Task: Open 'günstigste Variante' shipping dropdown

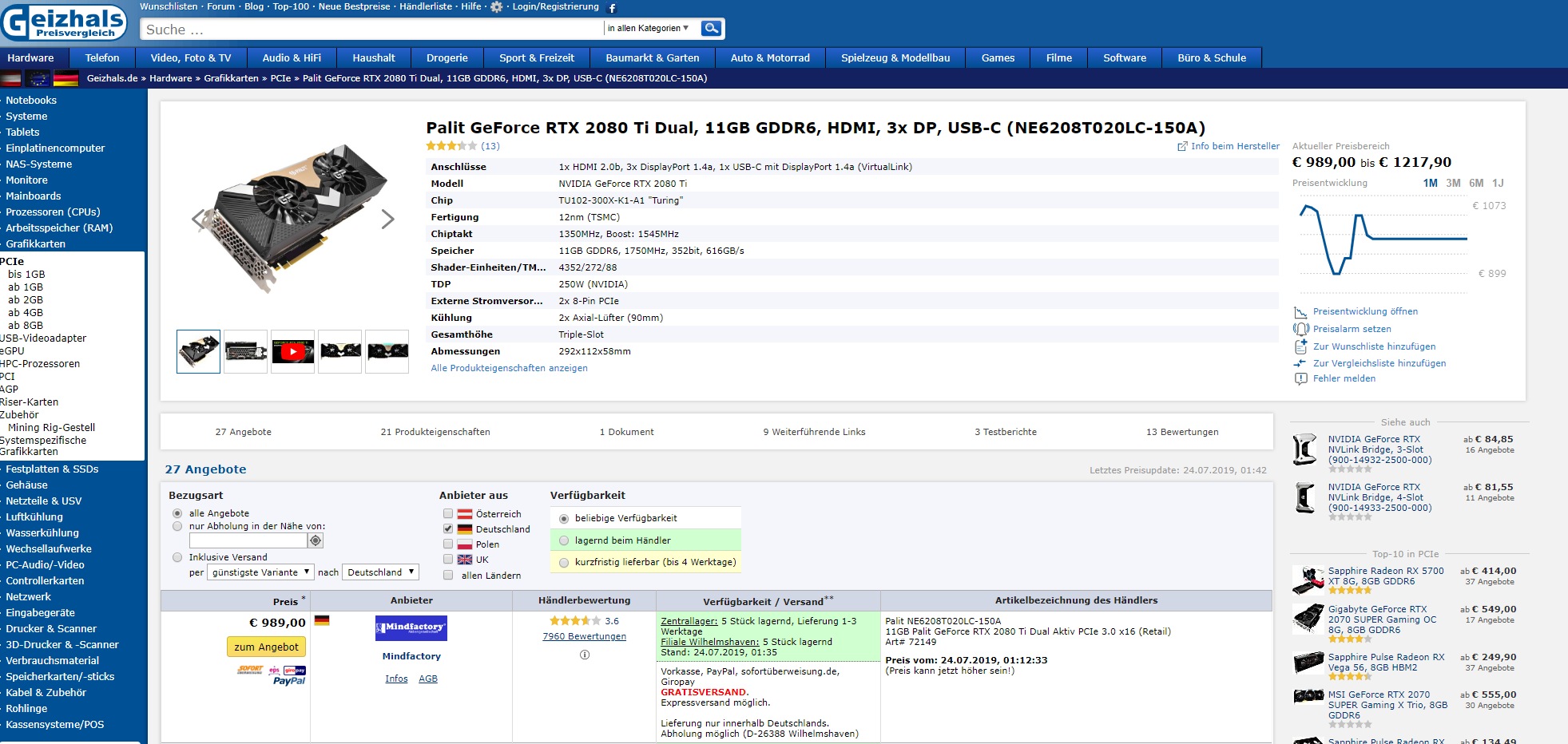Action: tap(260, 572)
